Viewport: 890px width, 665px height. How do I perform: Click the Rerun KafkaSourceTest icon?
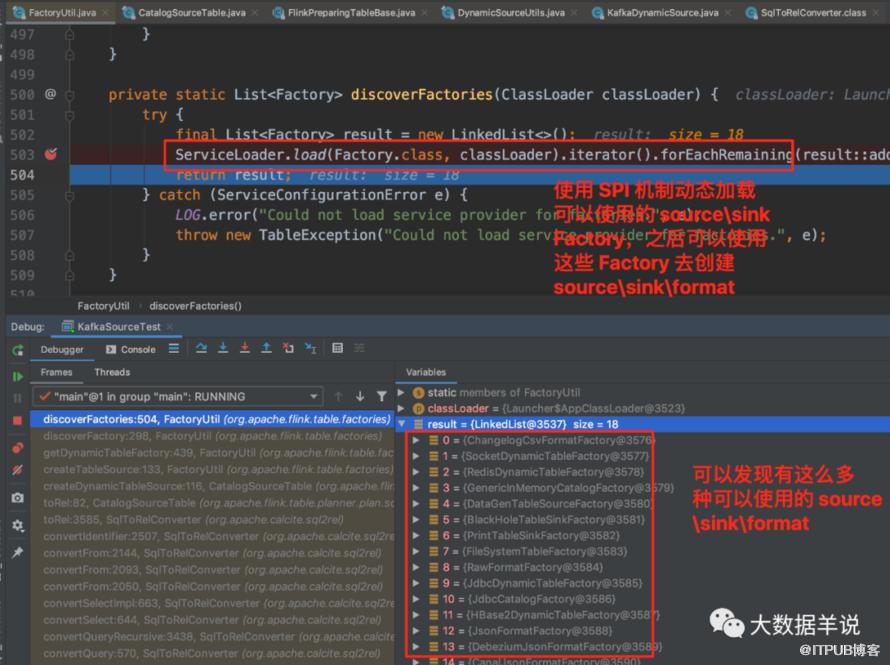[18, 350]
